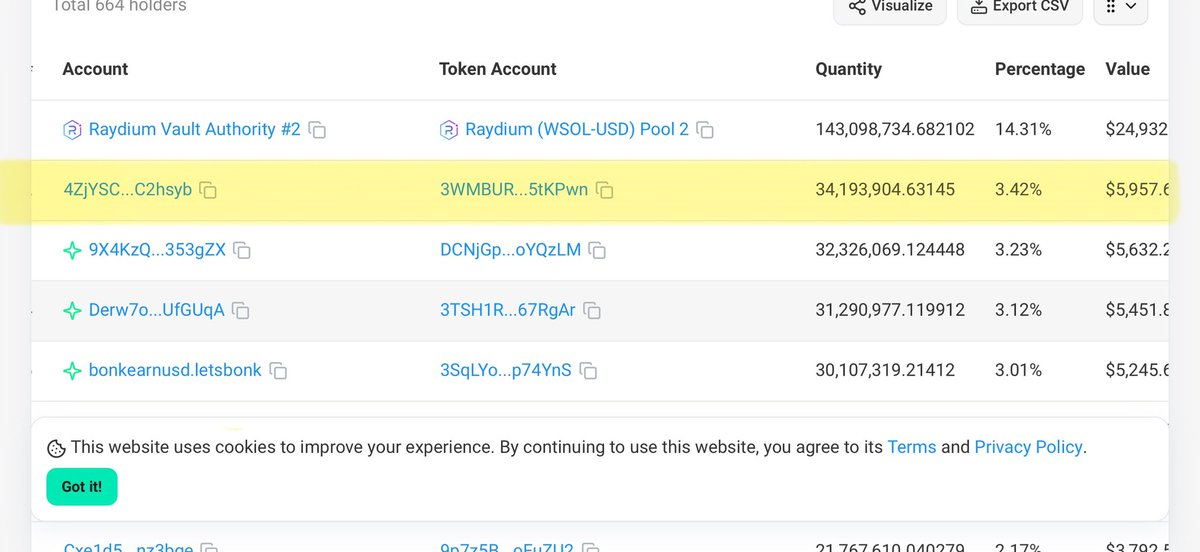Image resolution: width=1200 pixels, height=552 pixels.
Task: Open the Terms link in cookie banner
Action: tap(912, 447)
